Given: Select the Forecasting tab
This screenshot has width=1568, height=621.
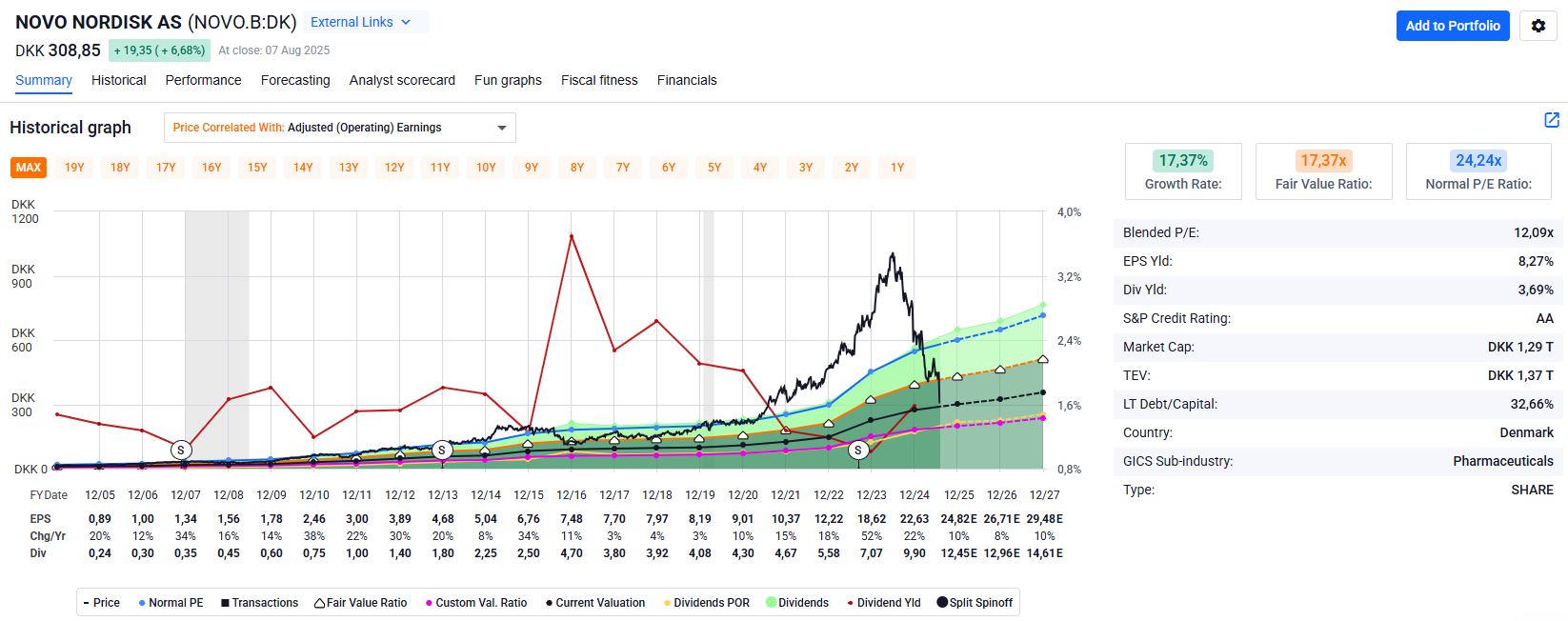Looking at the screenshot, I should (x=295, y=80).
